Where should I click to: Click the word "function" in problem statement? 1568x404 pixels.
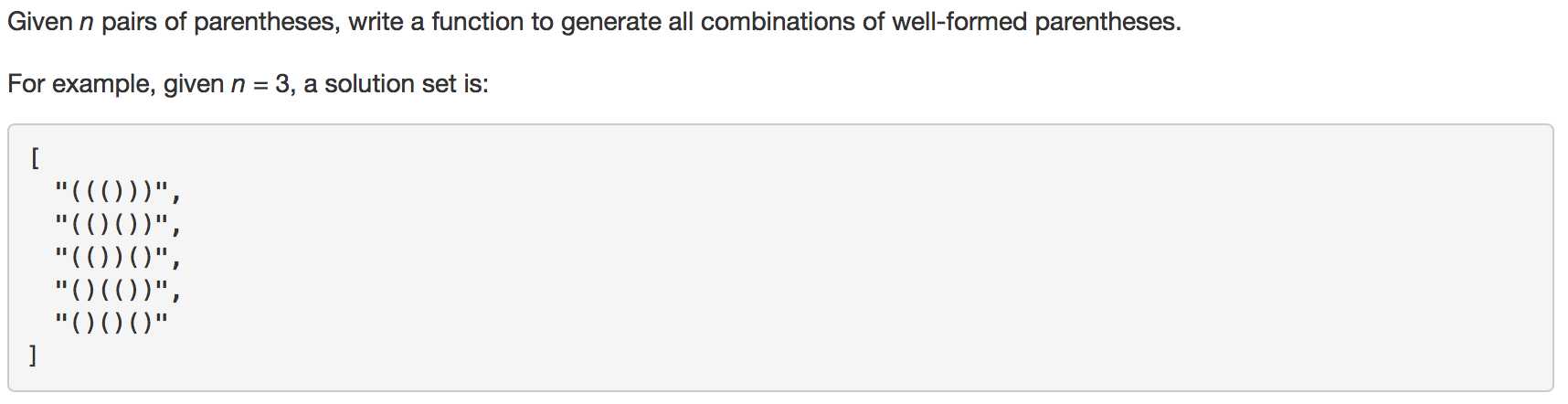click(x=477, y=22)
